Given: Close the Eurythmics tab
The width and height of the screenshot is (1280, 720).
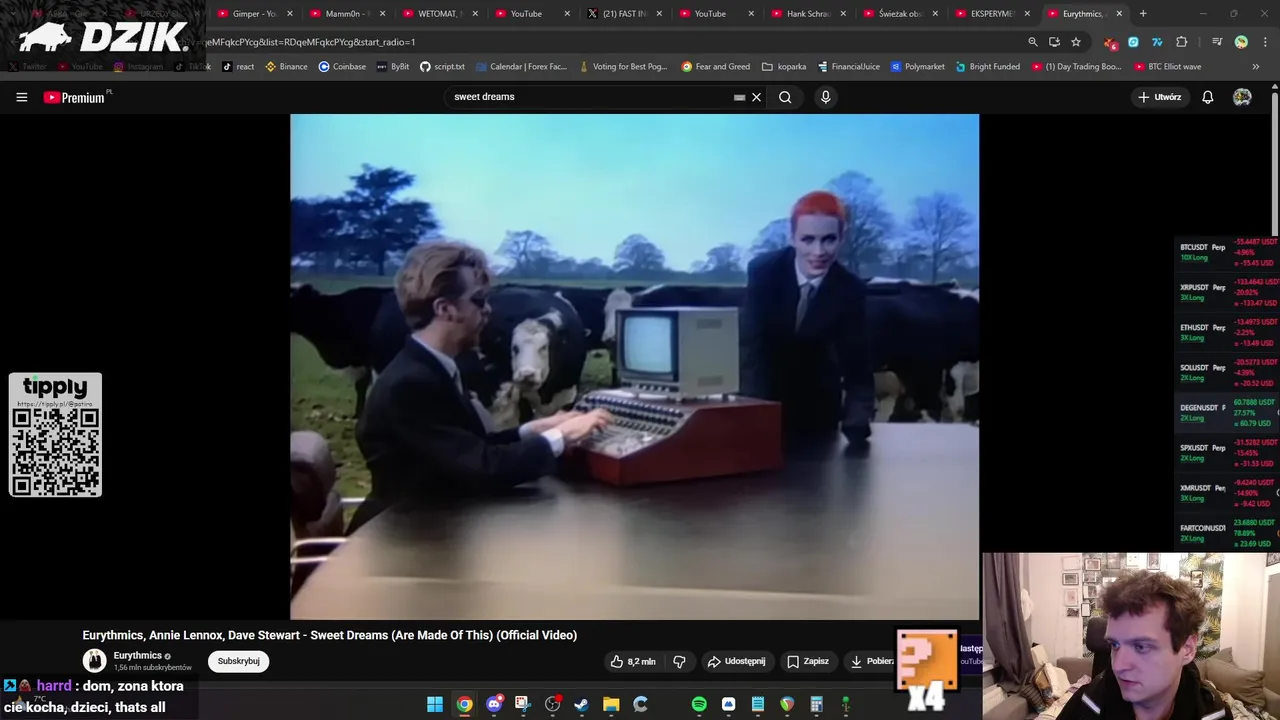Looking at the screenshot, I should [1119, 14].
